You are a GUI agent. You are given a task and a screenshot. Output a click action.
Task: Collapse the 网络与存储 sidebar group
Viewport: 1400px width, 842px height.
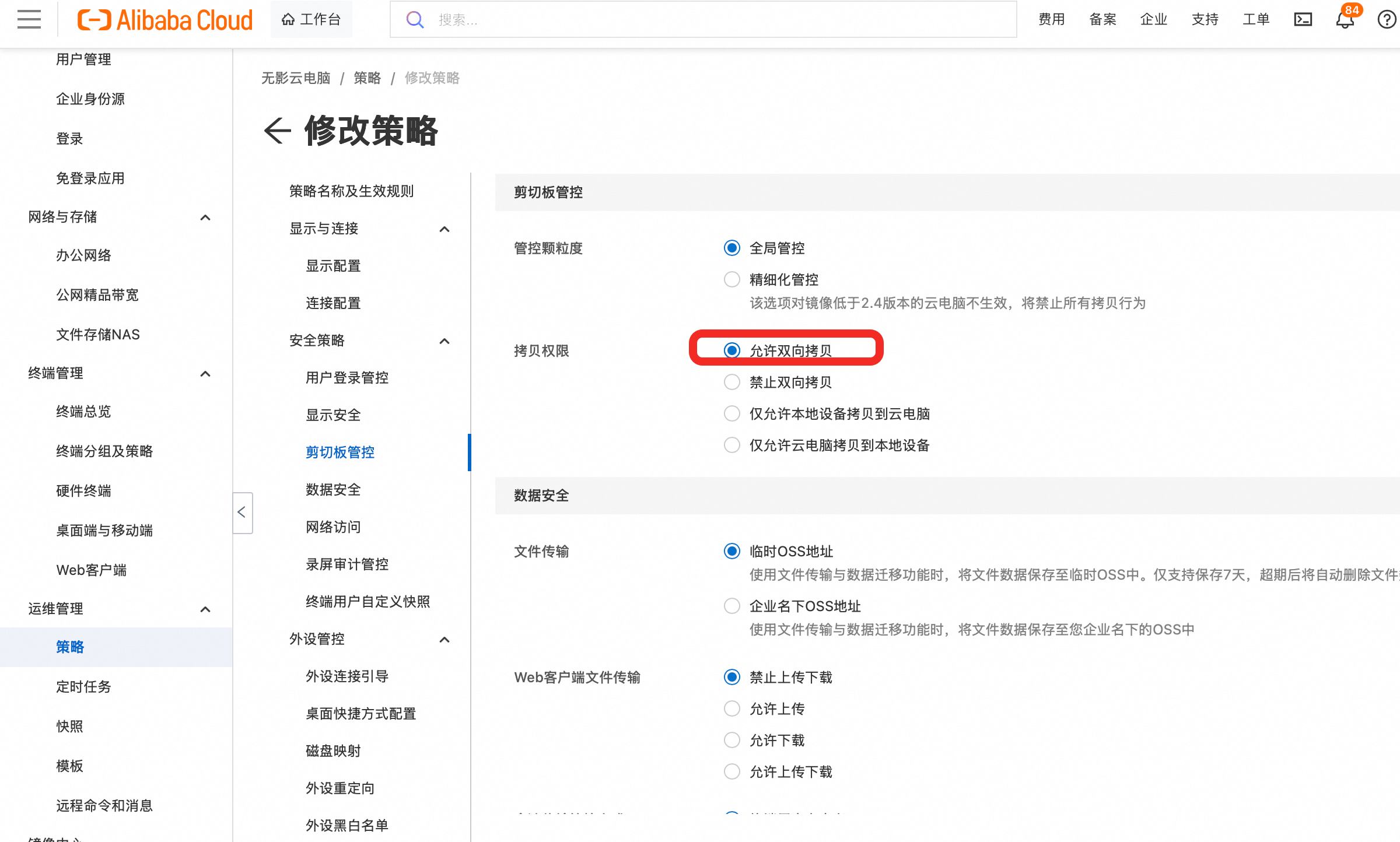[205, 217]
